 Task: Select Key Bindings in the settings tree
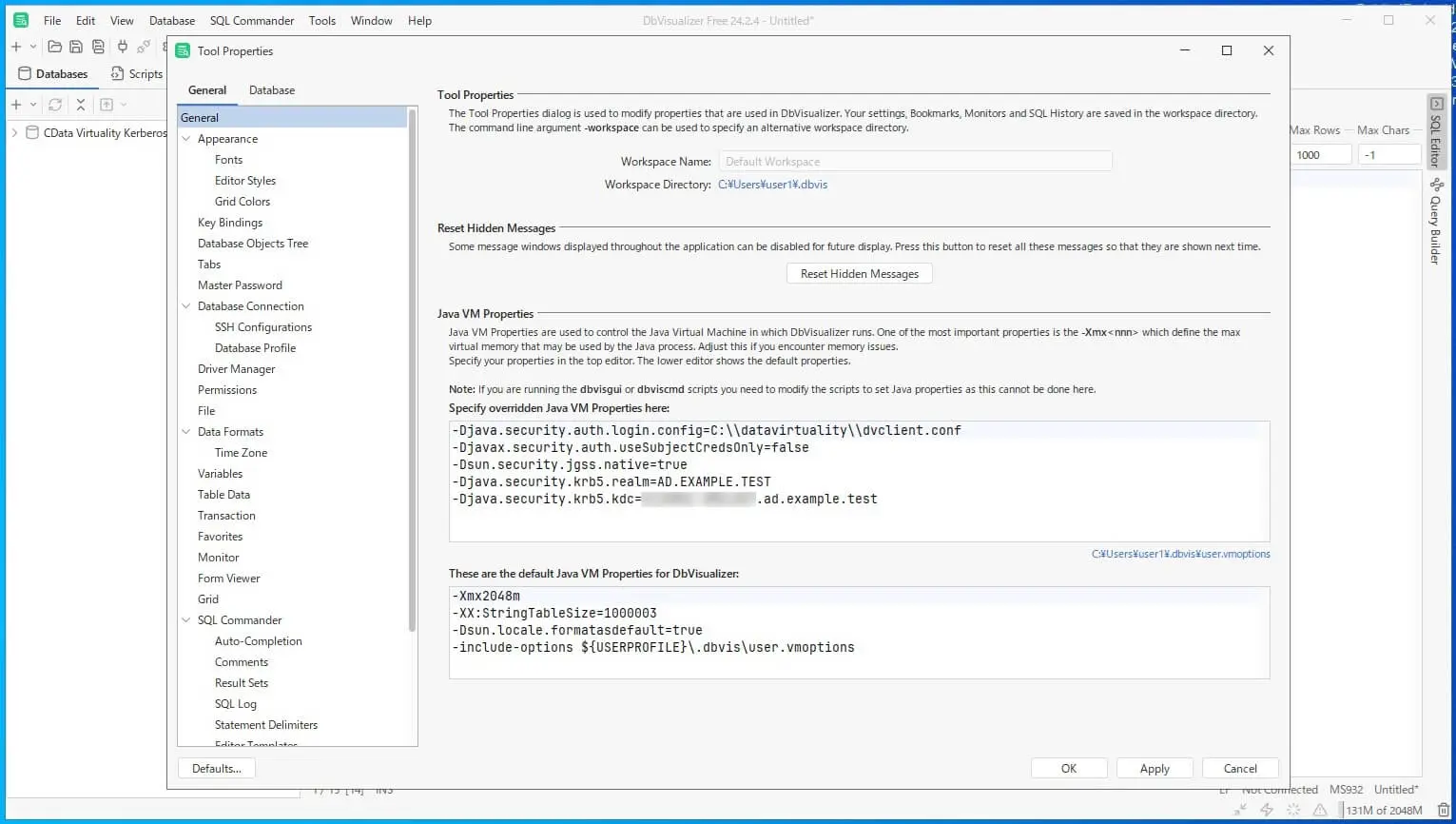click(x=230, y=223)
